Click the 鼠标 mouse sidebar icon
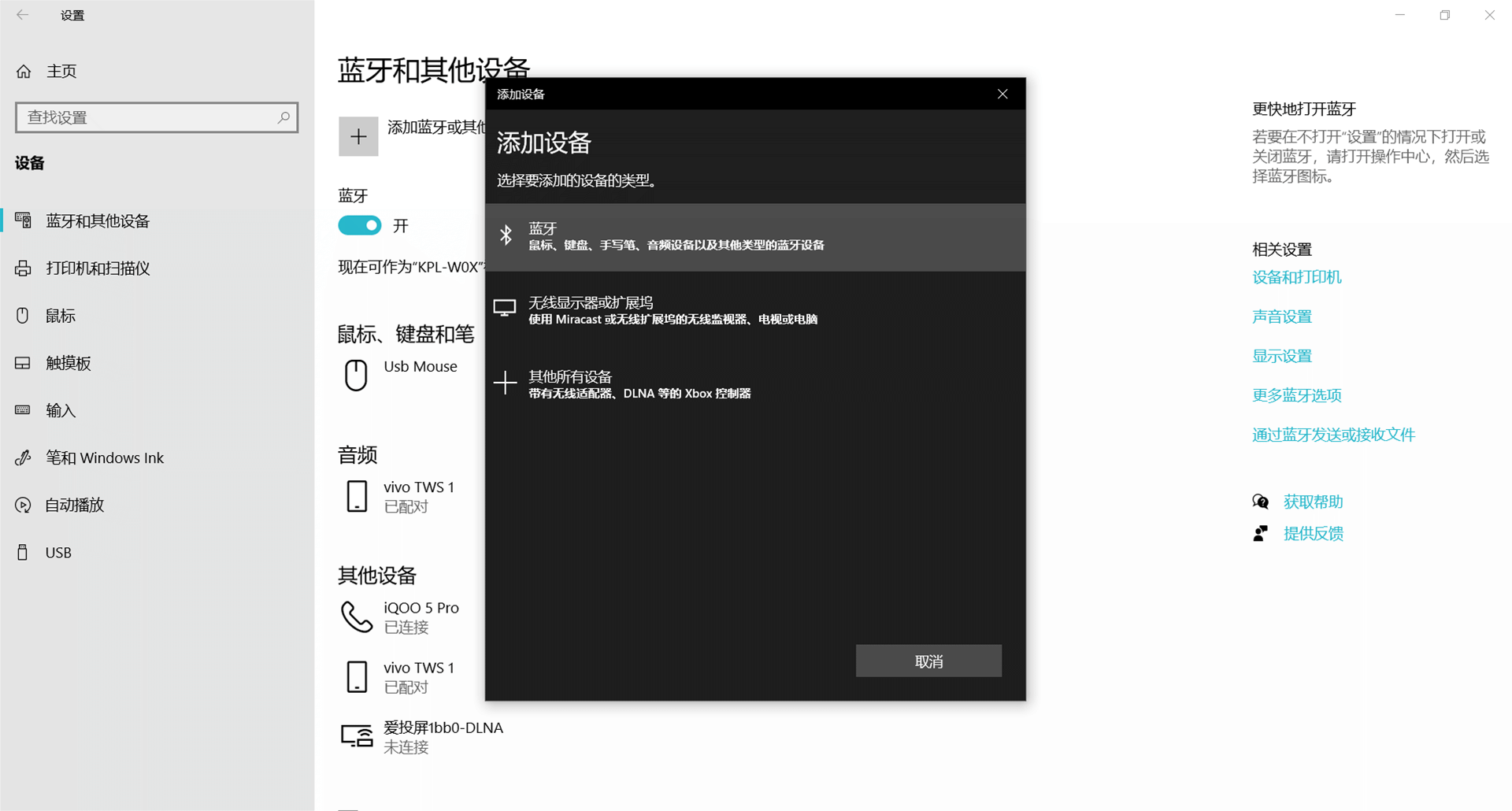The height and width of the screenshot is (811, 1512). pos(23,316)
